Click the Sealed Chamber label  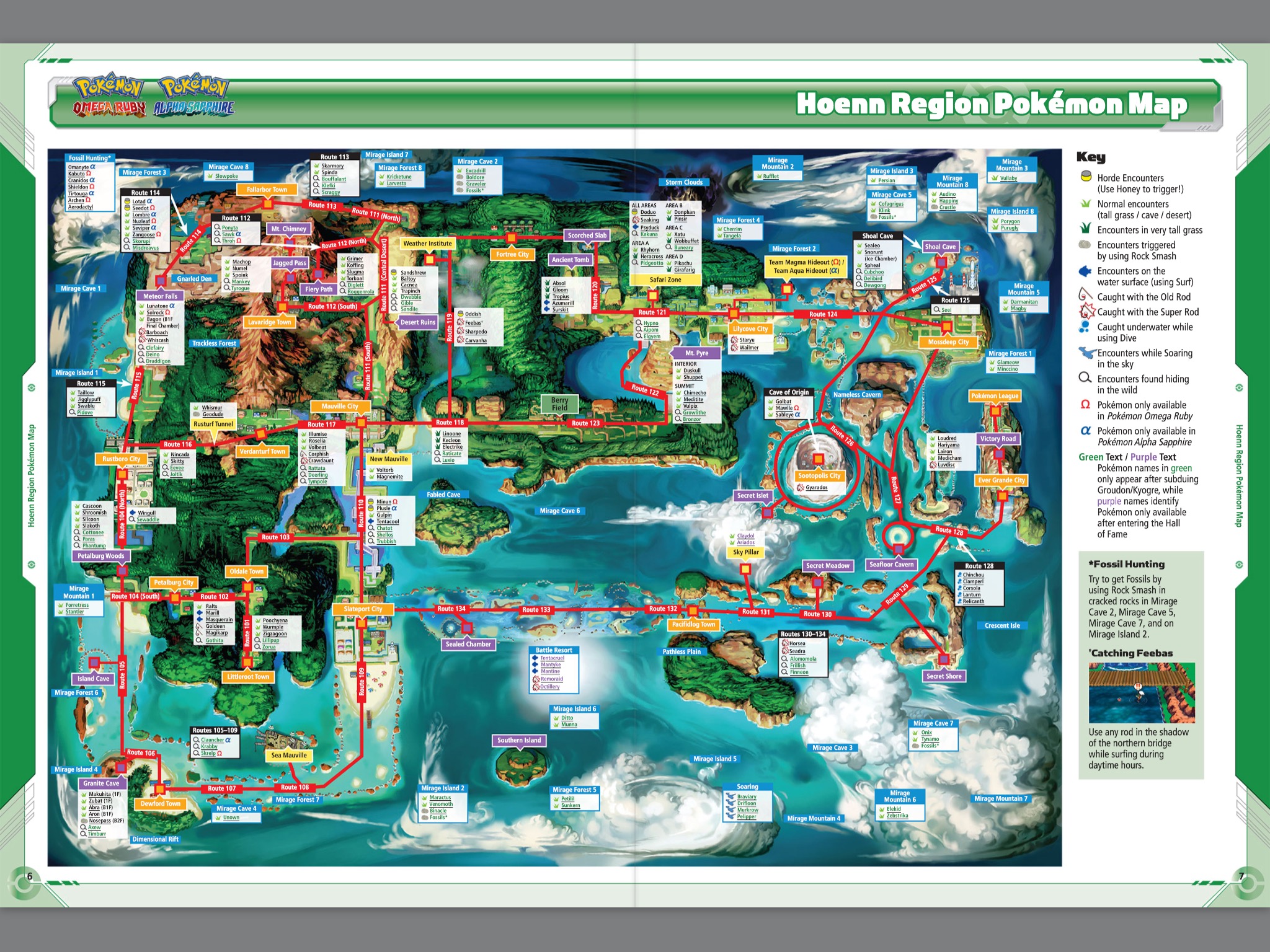(x=468, y=645)
